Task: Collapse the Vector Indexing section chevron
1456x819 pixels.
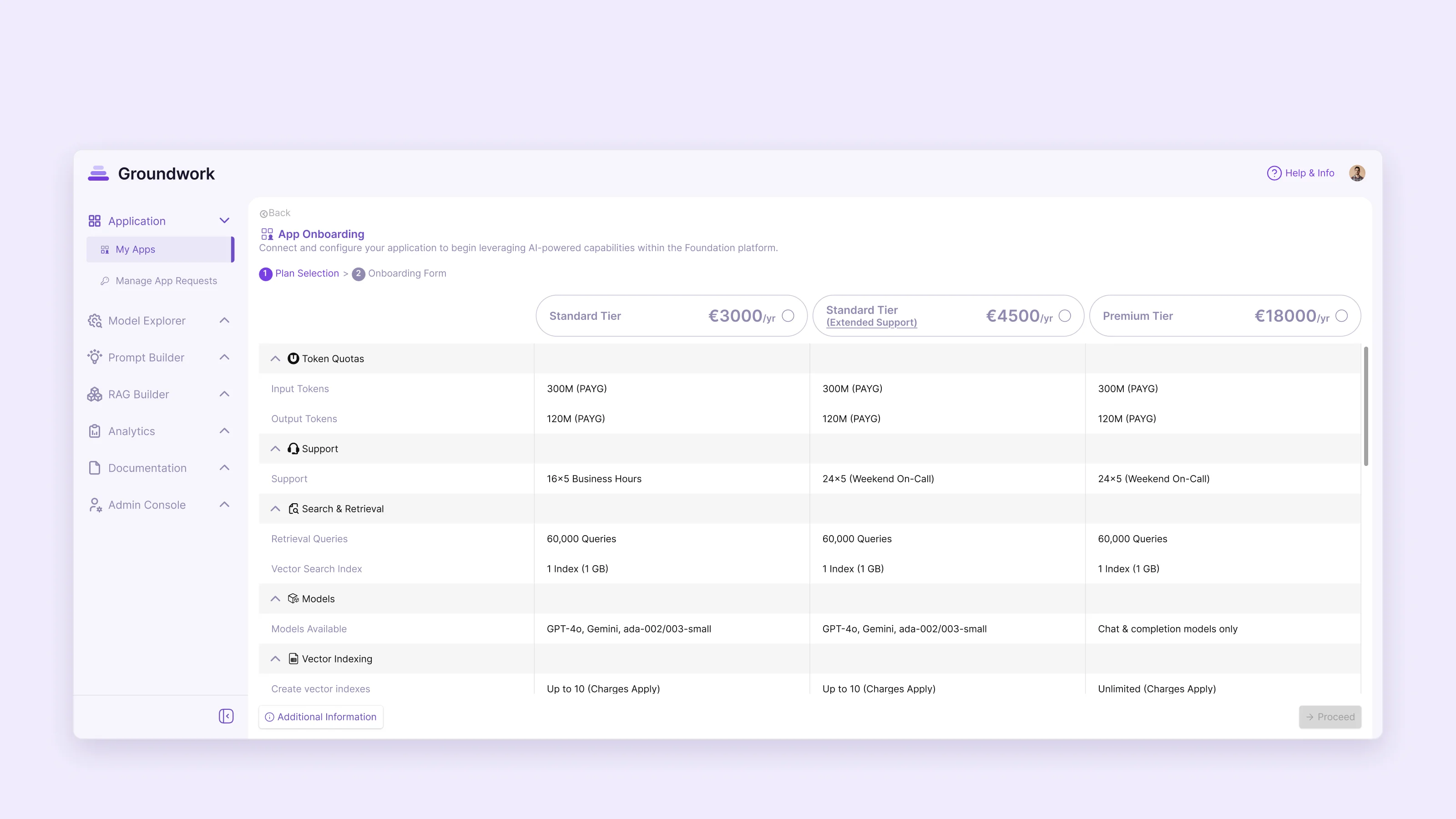Action: [x=275, y=658]
